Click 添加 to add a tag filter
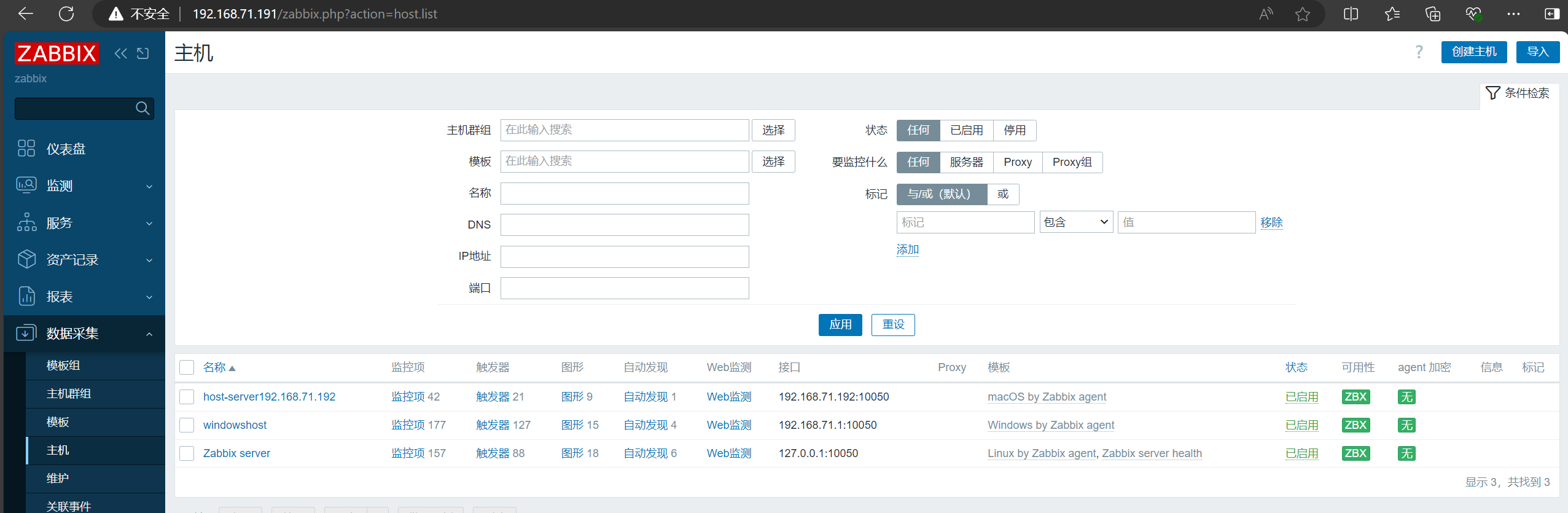The height and width of the screenshot is (513, 1568). pos(908,249)
